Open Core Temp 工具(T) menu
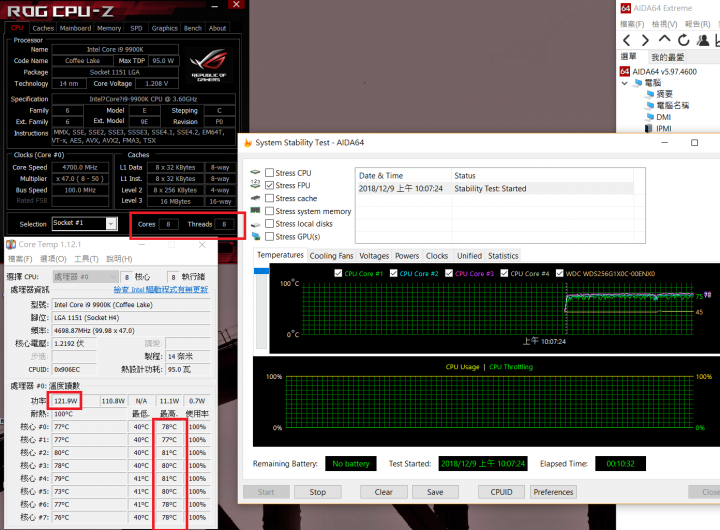 pyautogui.click(x=86, y=259)
